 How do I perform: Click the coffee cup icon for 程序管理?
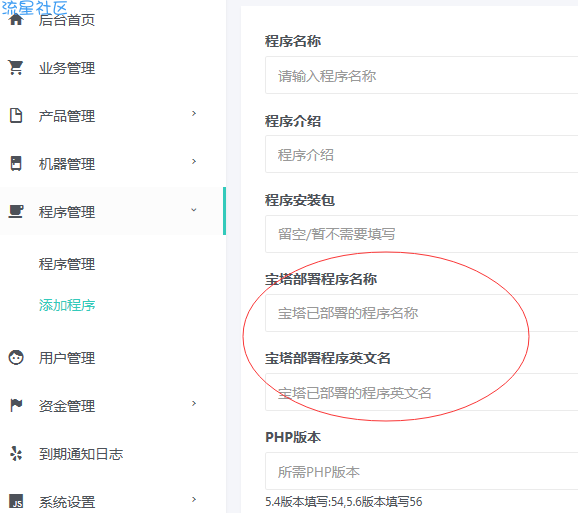pyautogui.click(x=16, y=212)
